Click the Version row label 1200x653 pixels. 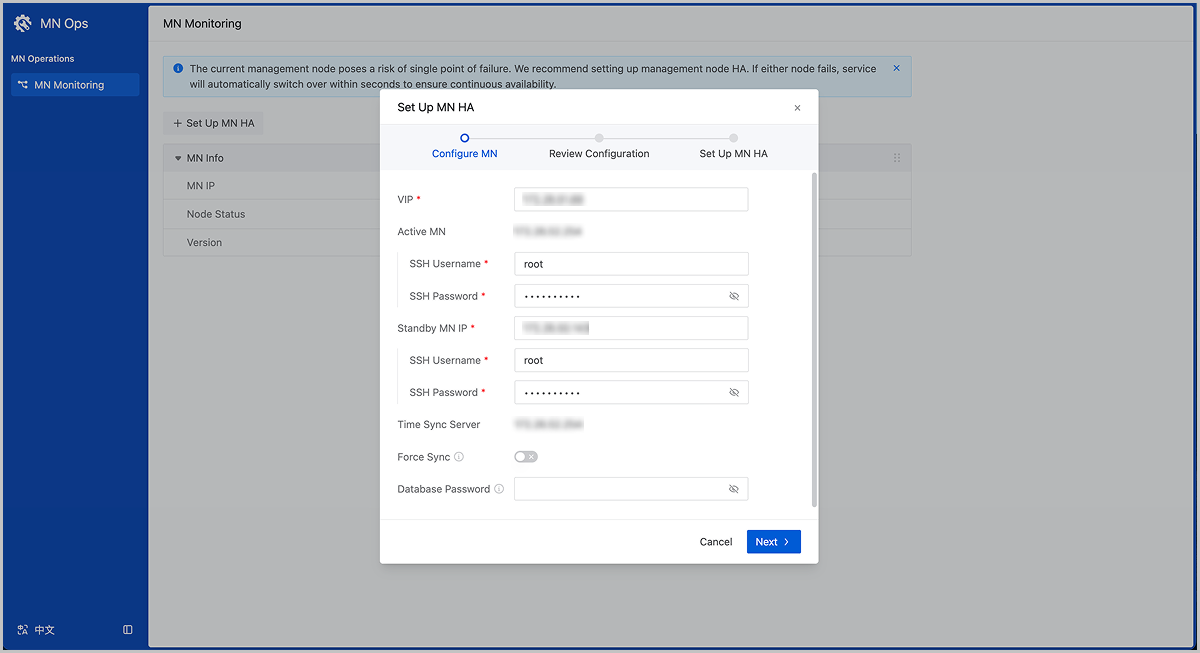point(204,242)
